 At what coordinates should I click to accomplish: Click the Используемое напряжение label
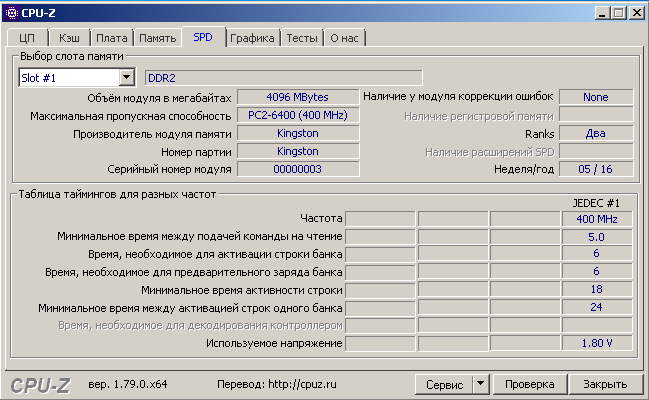pos(274,343)
